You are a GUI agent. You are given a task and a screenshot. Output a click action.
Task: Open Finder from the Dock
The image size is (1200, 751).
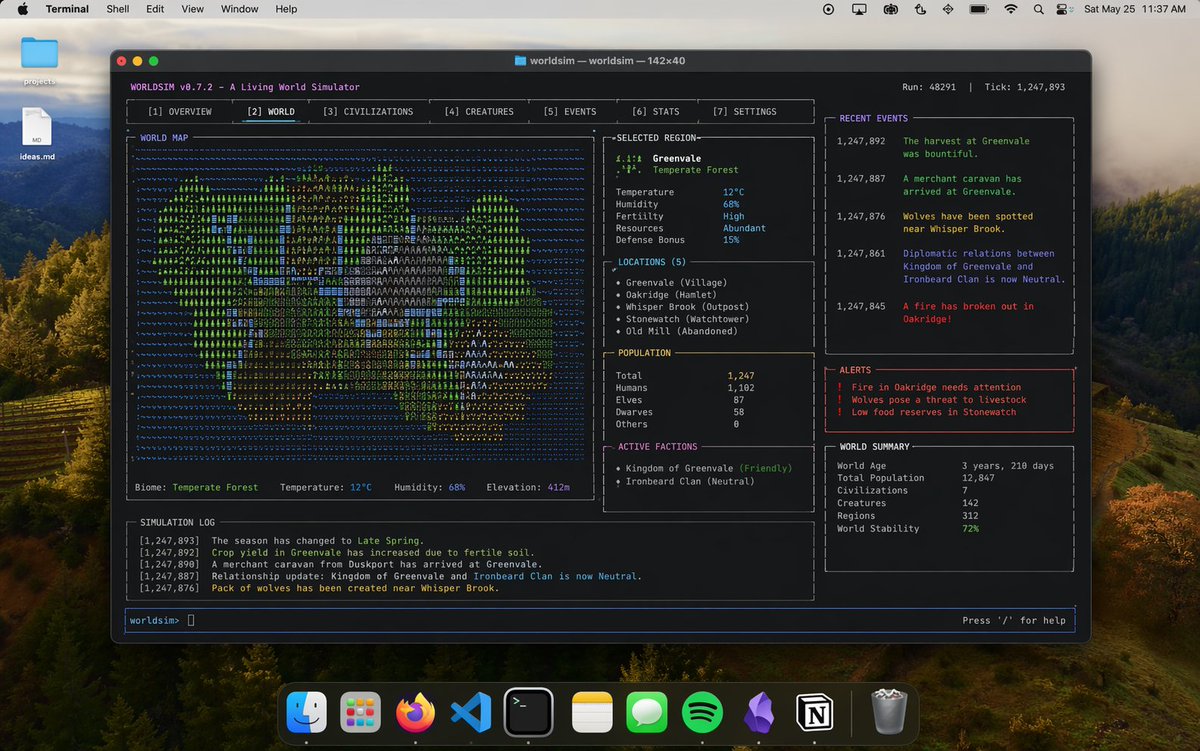coord(304,712)
